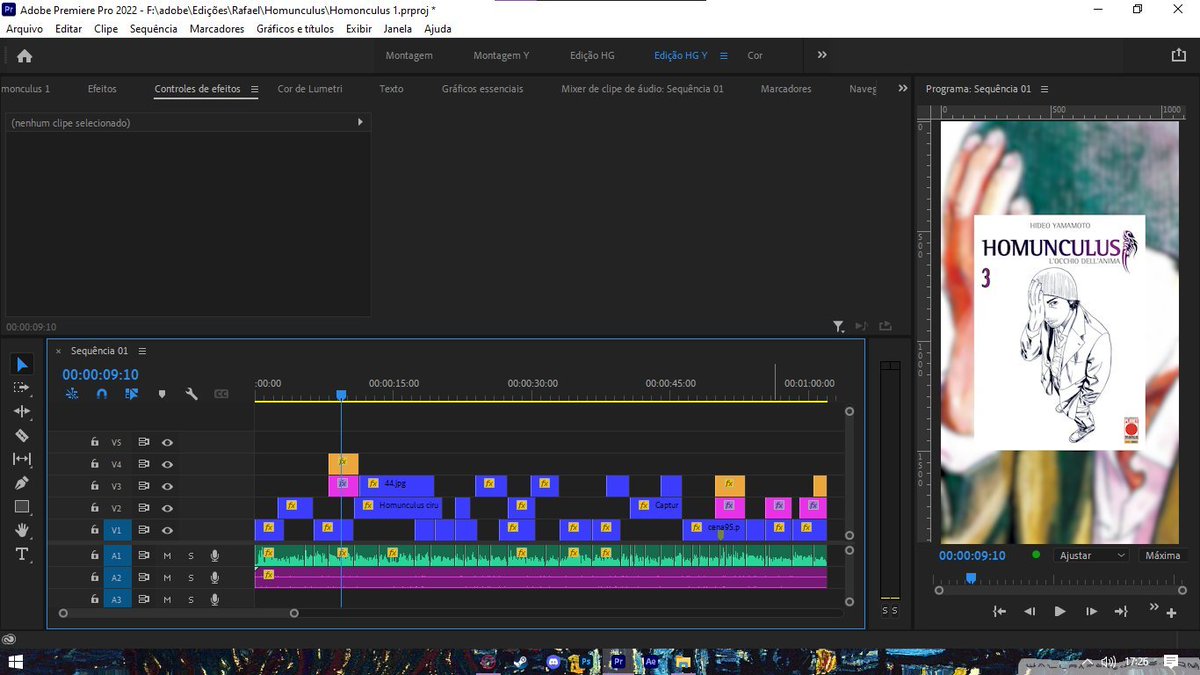Switch to Montagem workspace
The height and width of the screenshot is (675, 1200).
(409, 56)
